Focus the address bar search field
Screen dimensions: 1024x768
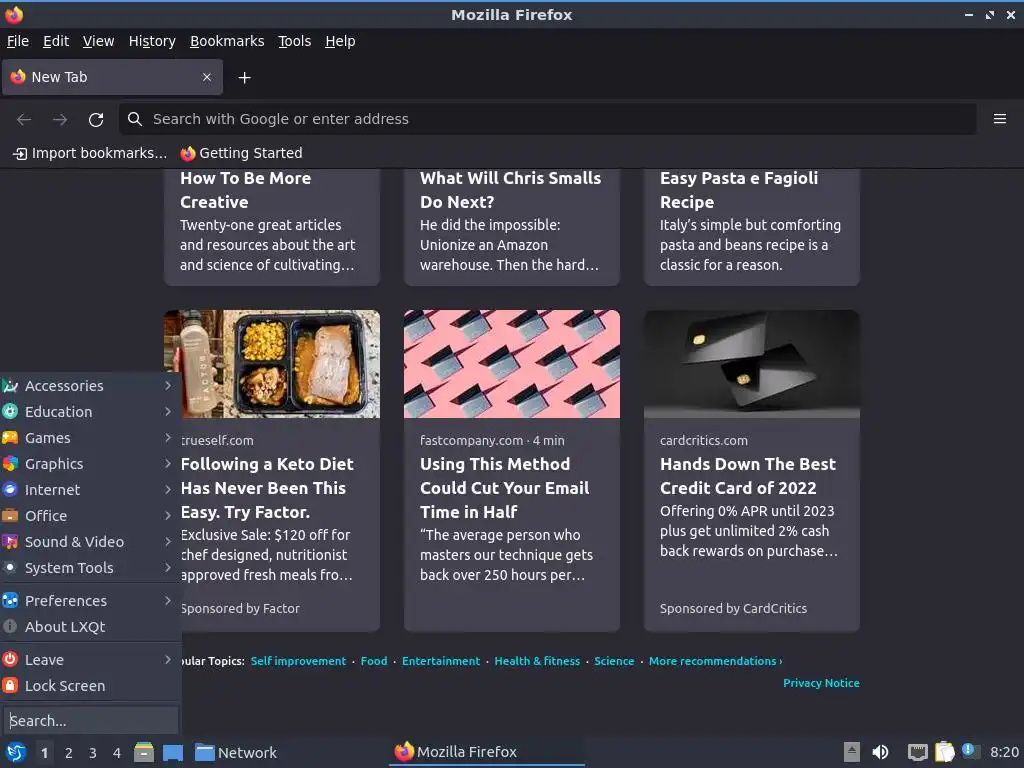pyautogui.click(x=547, y=119)
